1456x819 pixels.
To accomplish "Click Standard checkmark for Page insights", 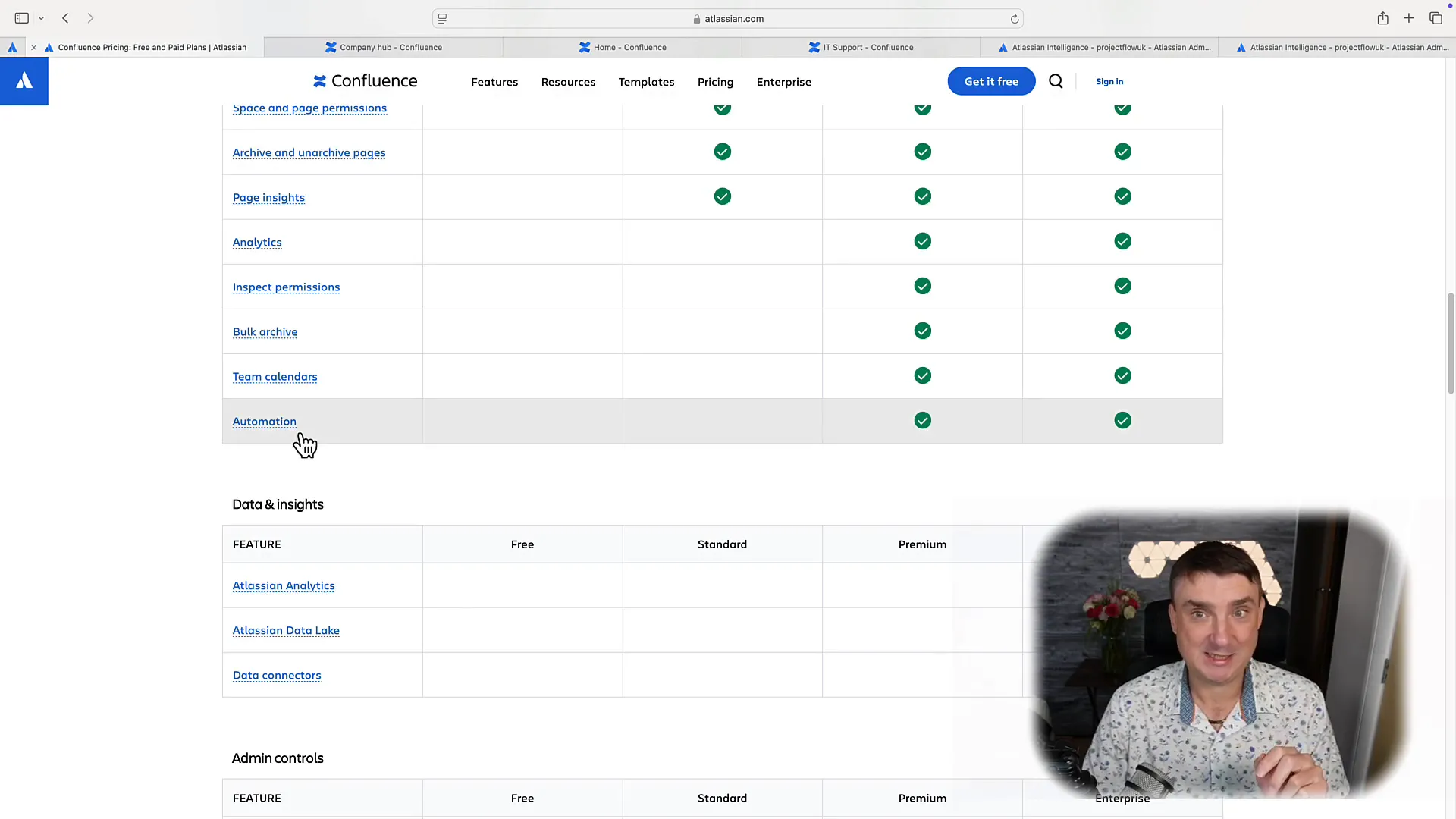I will [x=723, y=196].
